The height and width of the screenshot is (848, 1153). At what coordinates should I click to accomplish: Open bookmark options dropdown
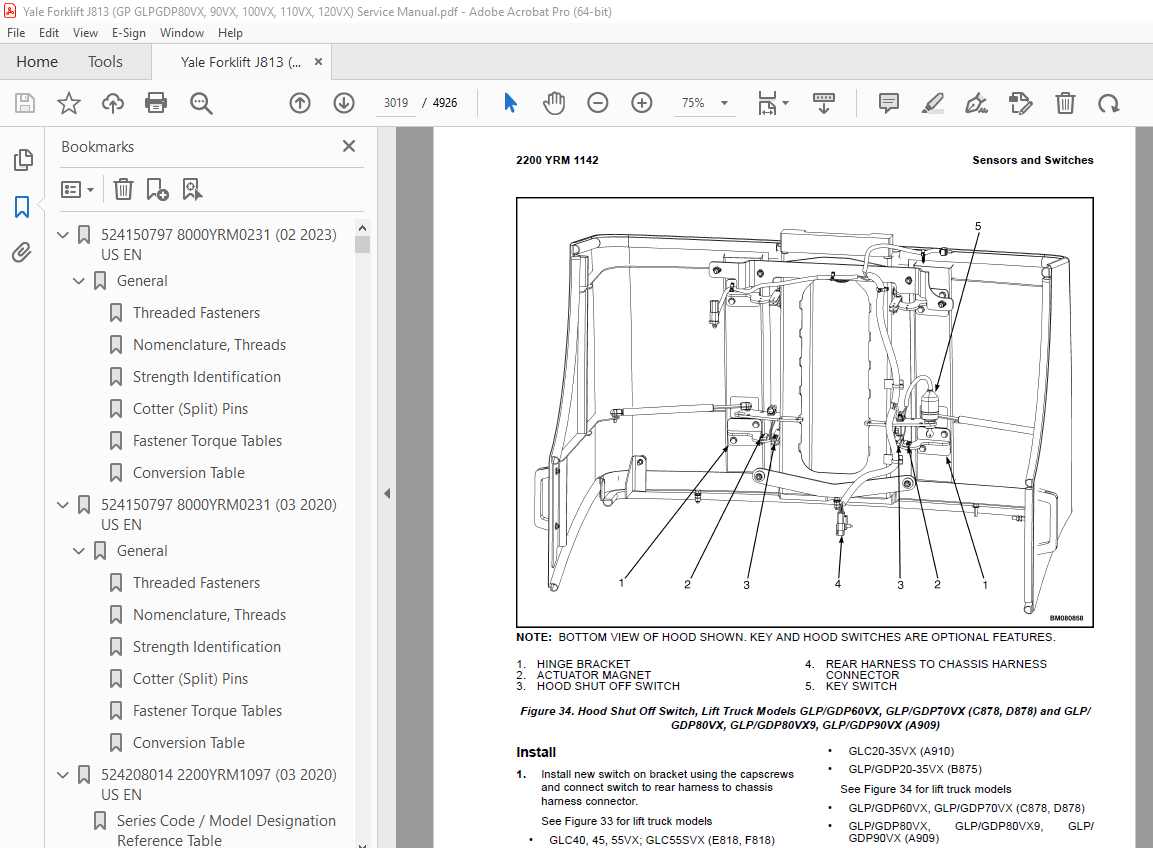point(78,190)
